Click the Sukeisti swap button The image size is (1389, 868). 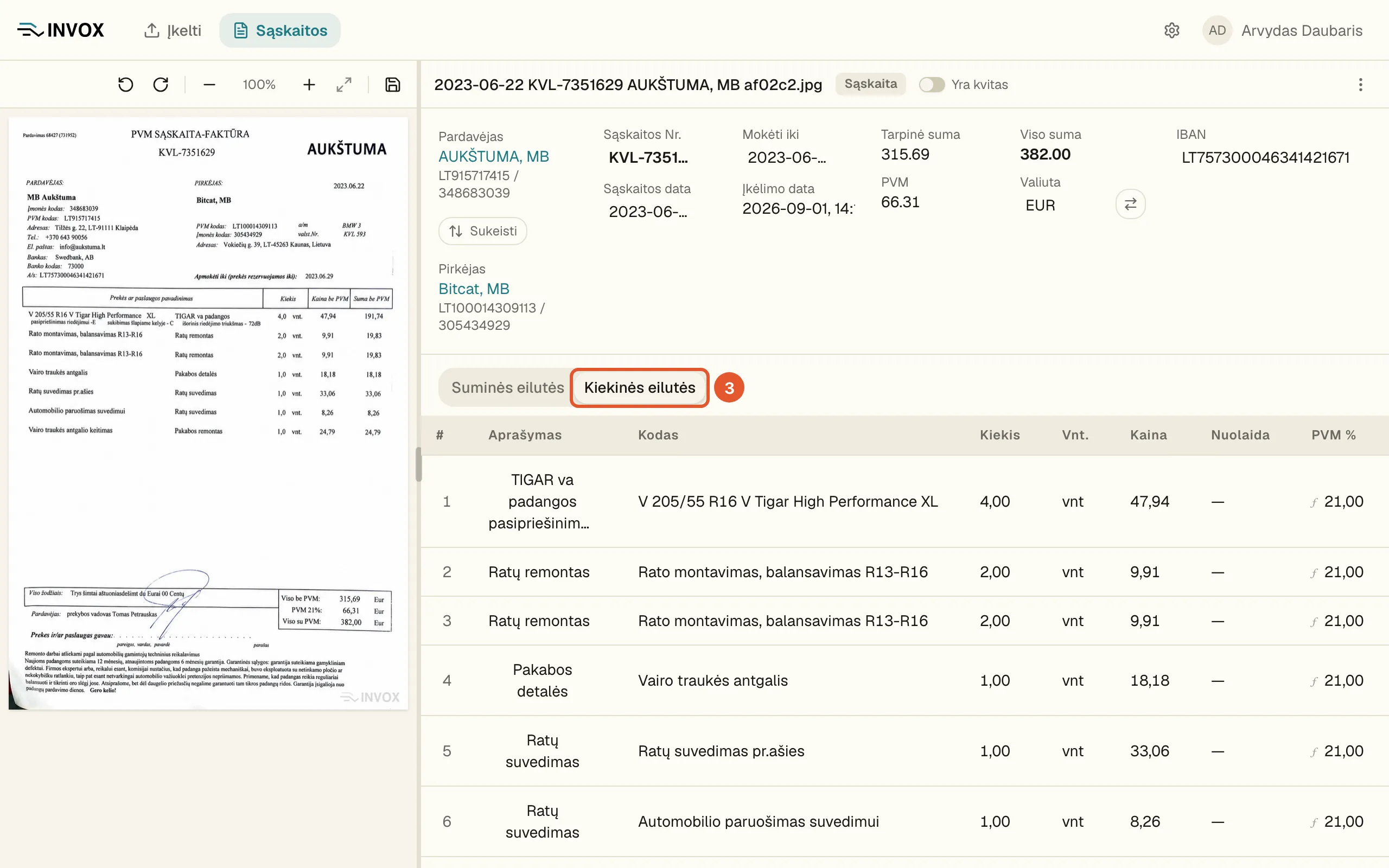[x=483, y=231]
